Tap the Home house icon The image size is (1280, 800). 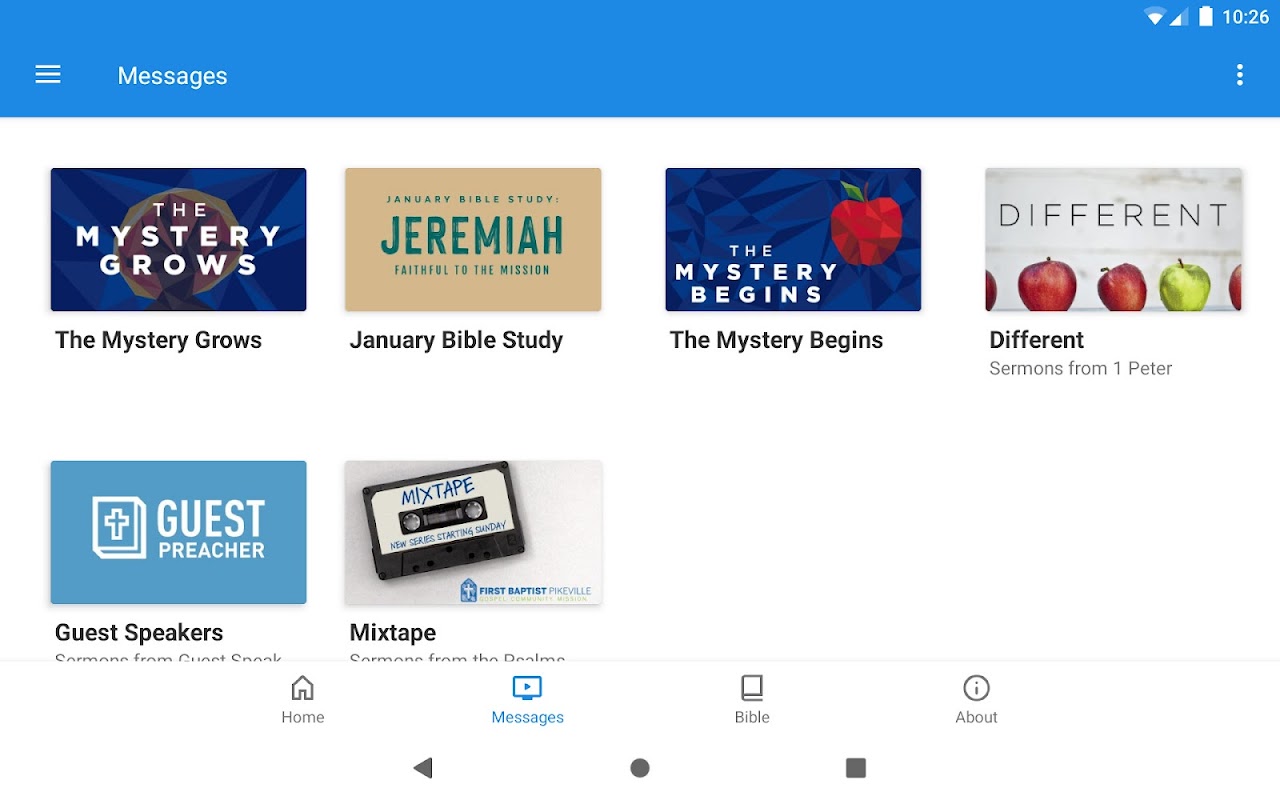click(x=302, y=688)
